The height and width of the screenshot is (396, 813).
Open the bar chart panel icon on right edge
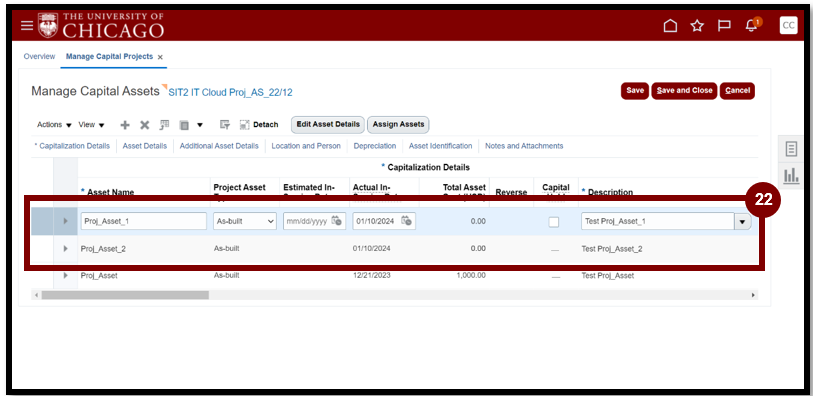[x=791, y=176]
